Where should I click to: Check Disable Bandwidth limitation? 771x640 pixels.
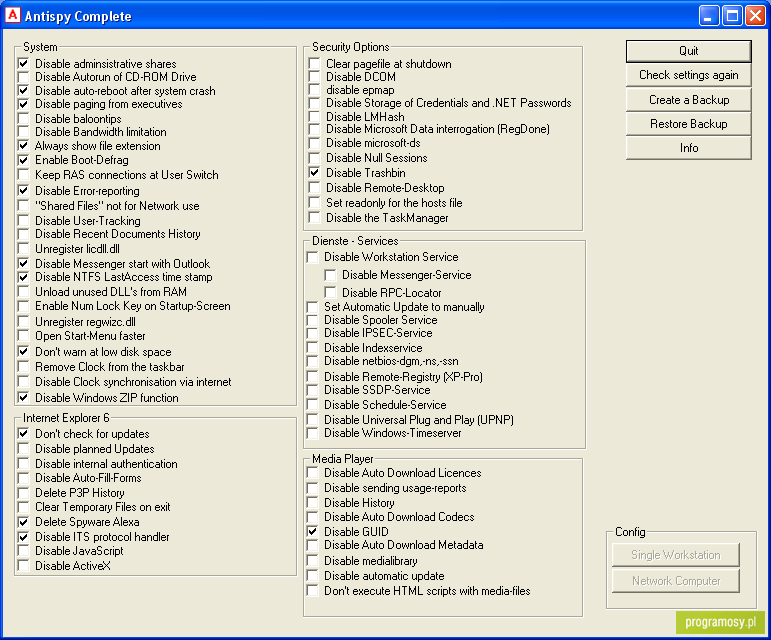click(x=23, y=132)
